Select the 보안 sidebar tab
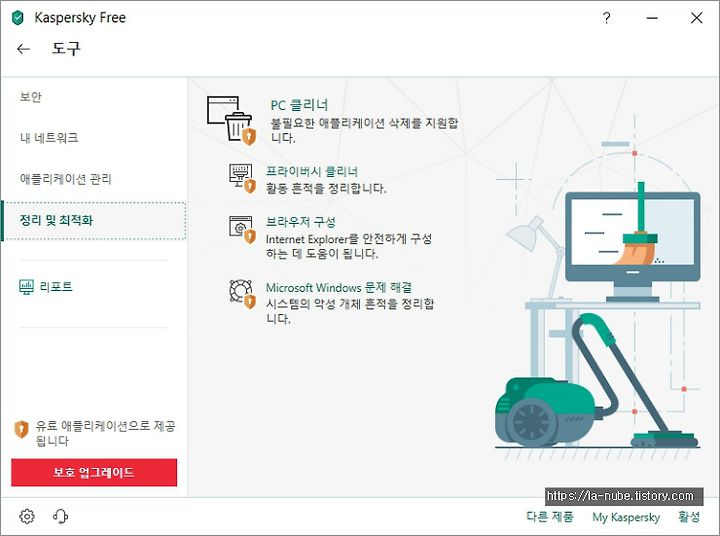 [x=30, y=96]
